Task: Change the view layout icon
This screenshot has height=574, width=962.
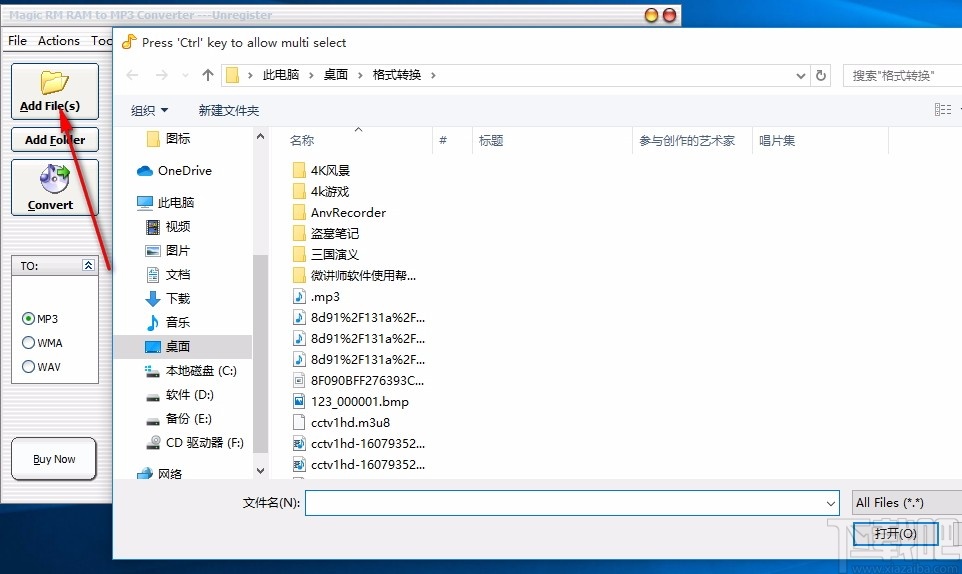Action: coord(943,110)
